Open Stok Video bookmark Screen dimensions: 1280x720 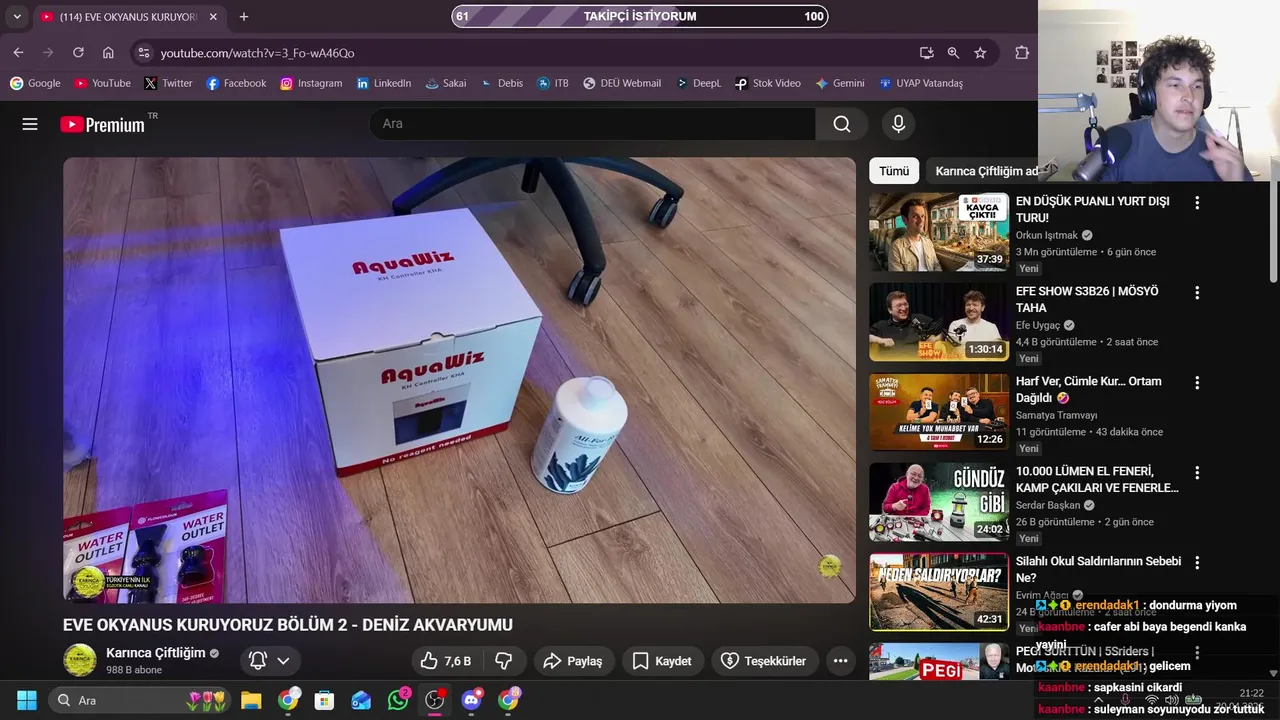(x=768, y=83)
